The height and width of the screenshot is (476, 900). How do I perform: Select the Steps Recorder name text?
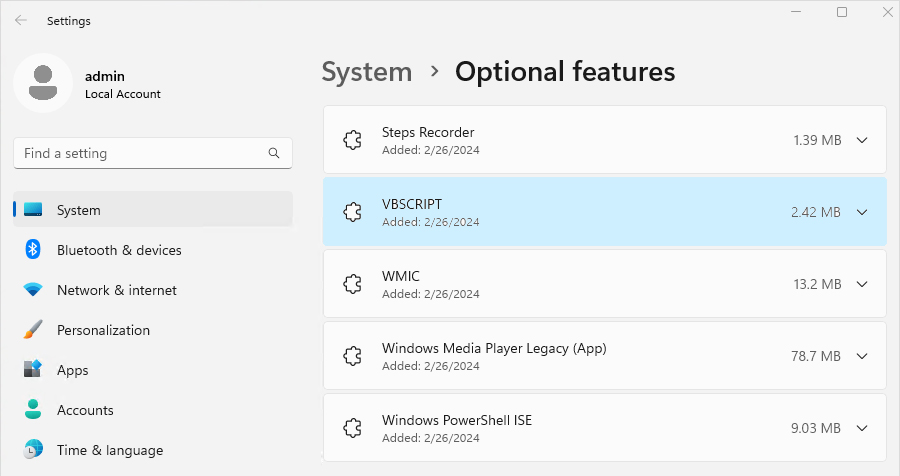(428, 132)
